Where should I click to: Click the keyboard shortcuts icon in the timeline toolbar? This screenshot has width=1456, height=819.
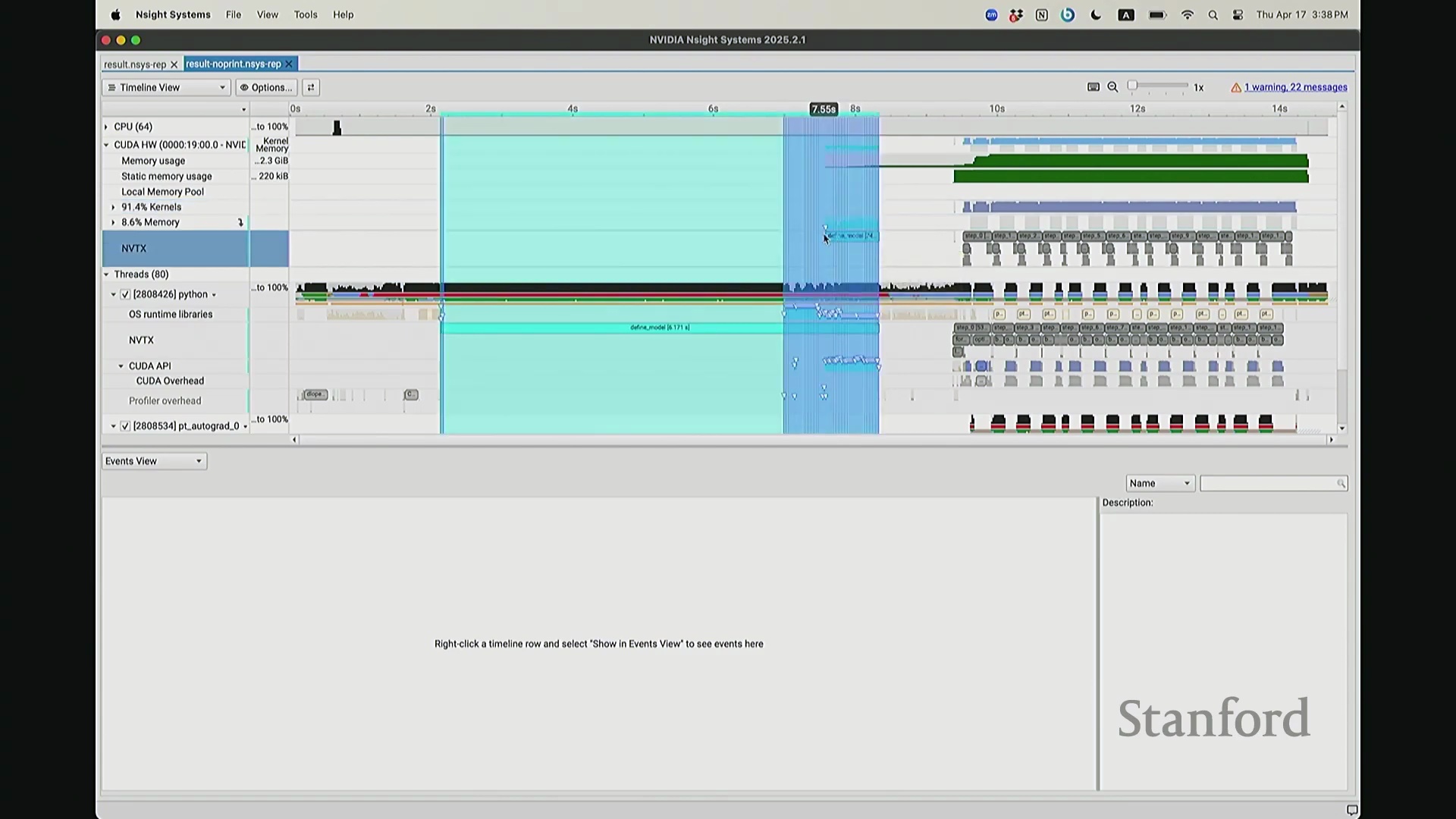click(1093, 87)
